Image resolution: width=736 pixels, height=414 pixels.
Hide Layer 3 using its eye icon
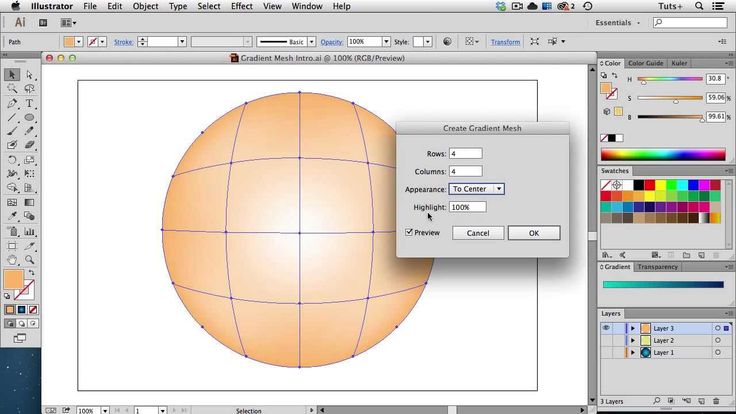point(606,328)
